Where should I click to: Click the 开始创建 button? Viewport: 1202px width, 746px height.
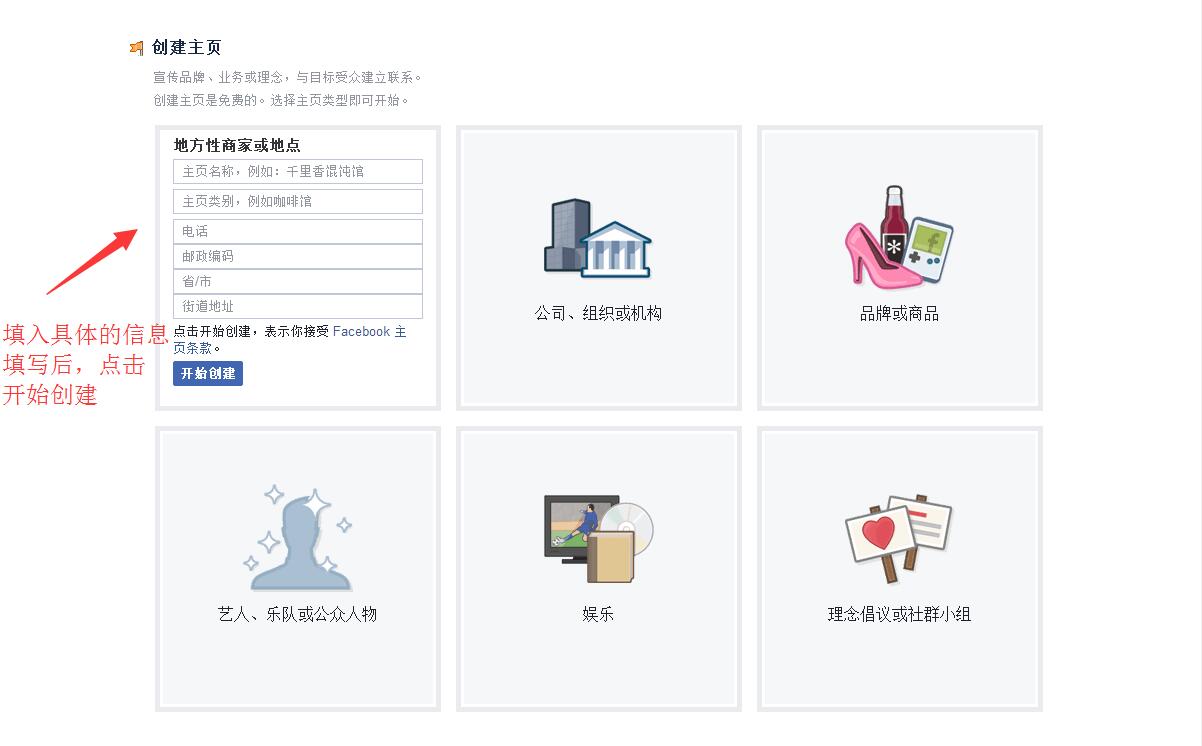pos(208,373)
